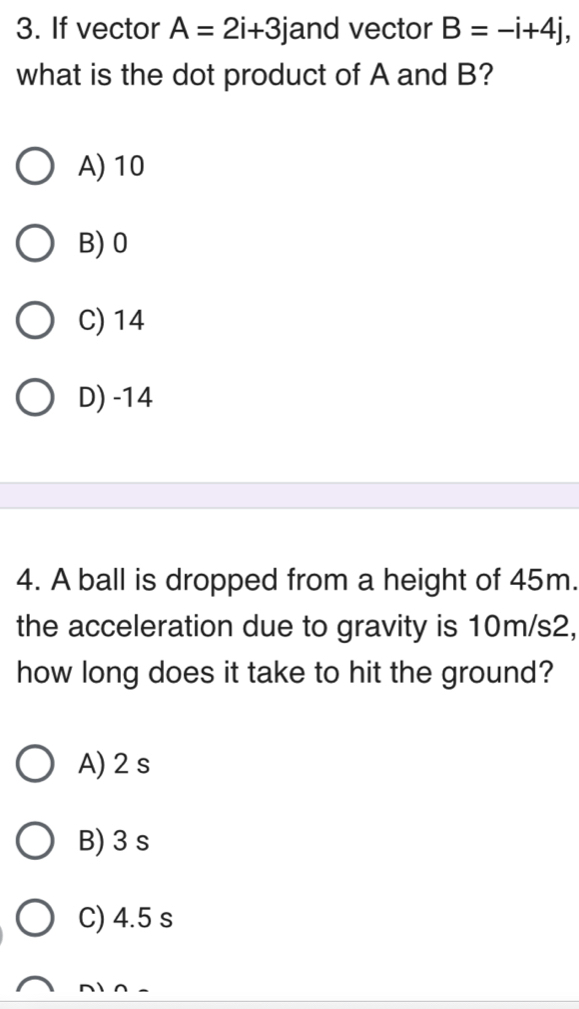Select radio button D) -14 for question 3
Screen dimensions: 579x1009
click(35, 397)
